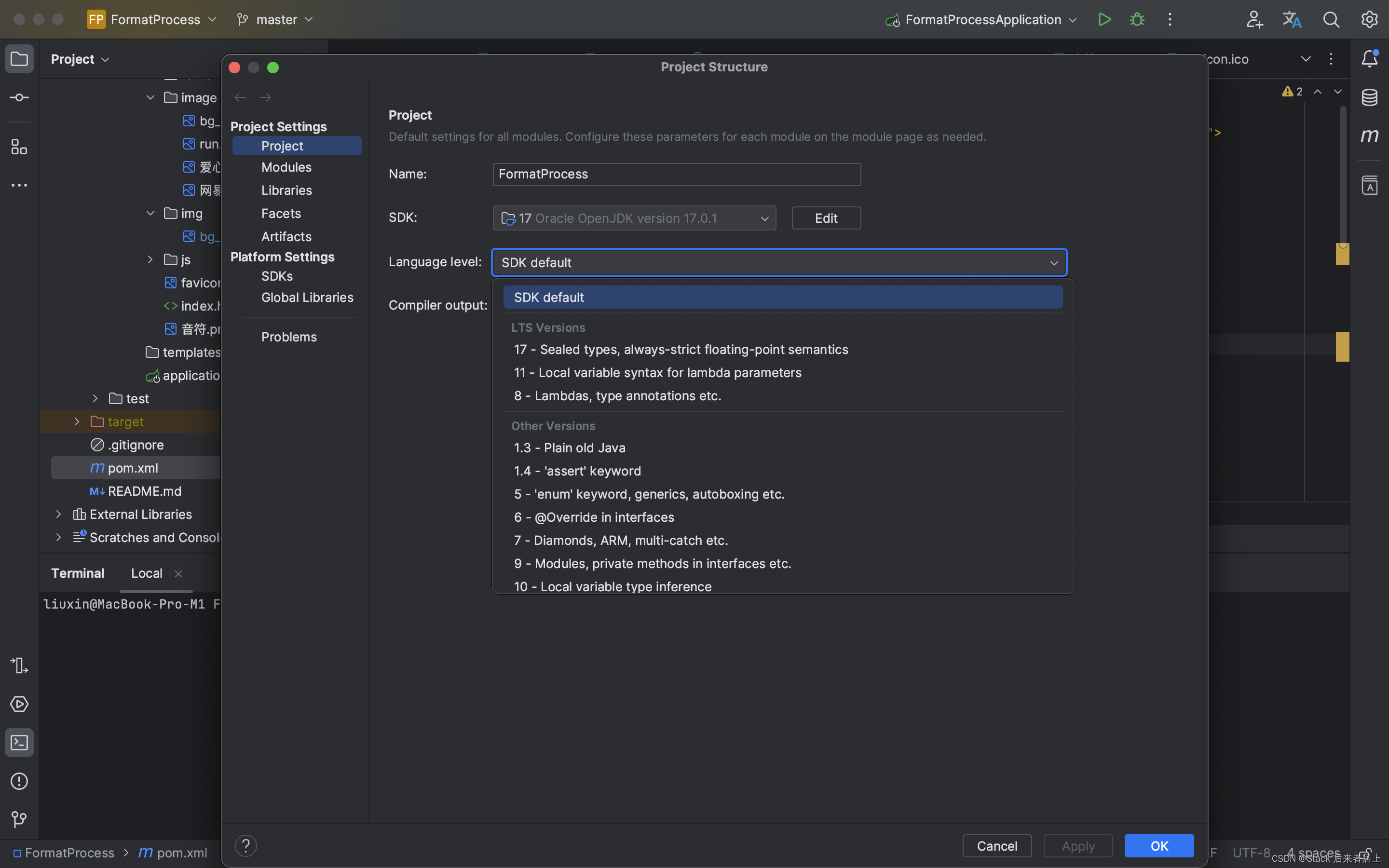Close the Local terminal tab

[178, 573]
